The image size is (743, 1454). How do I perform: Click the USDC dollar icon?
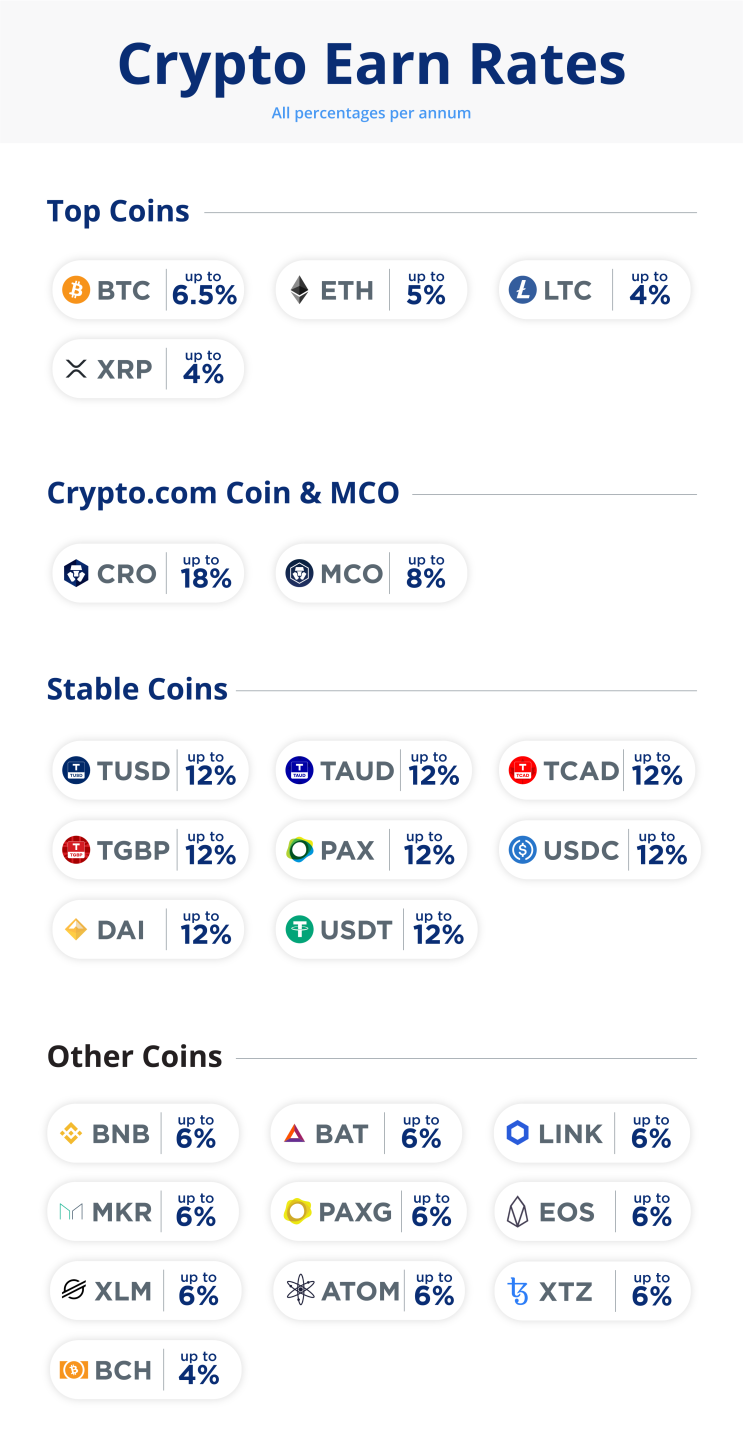tap(522, 850)
